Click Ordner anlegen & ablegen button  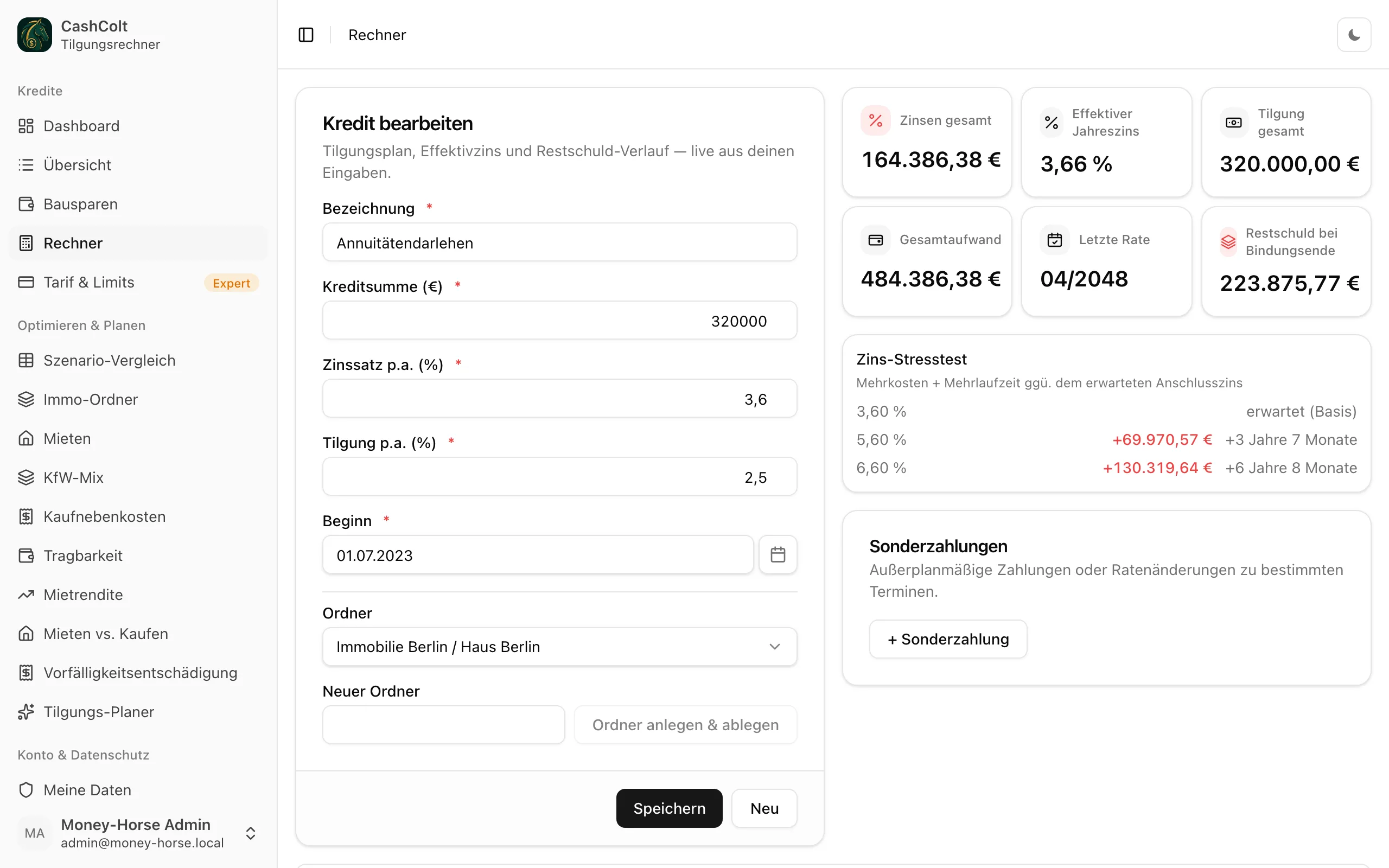pyautogui.click(x=685, y=724)
